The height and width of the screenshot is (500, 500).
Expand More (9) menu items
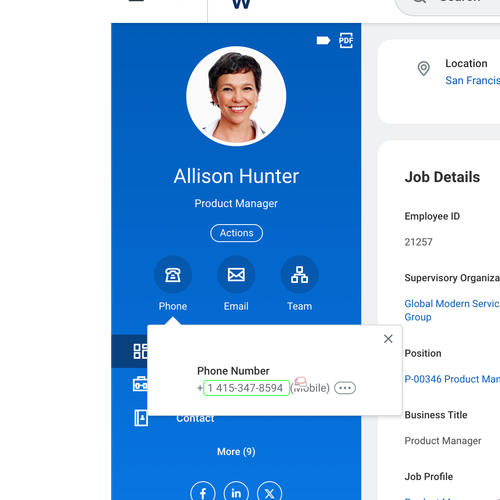(236, 452)
